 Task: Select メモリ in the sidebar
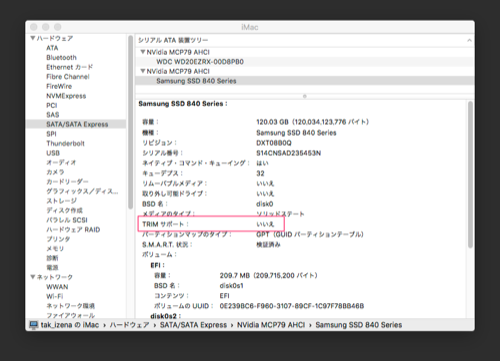[x=55, y=249]
